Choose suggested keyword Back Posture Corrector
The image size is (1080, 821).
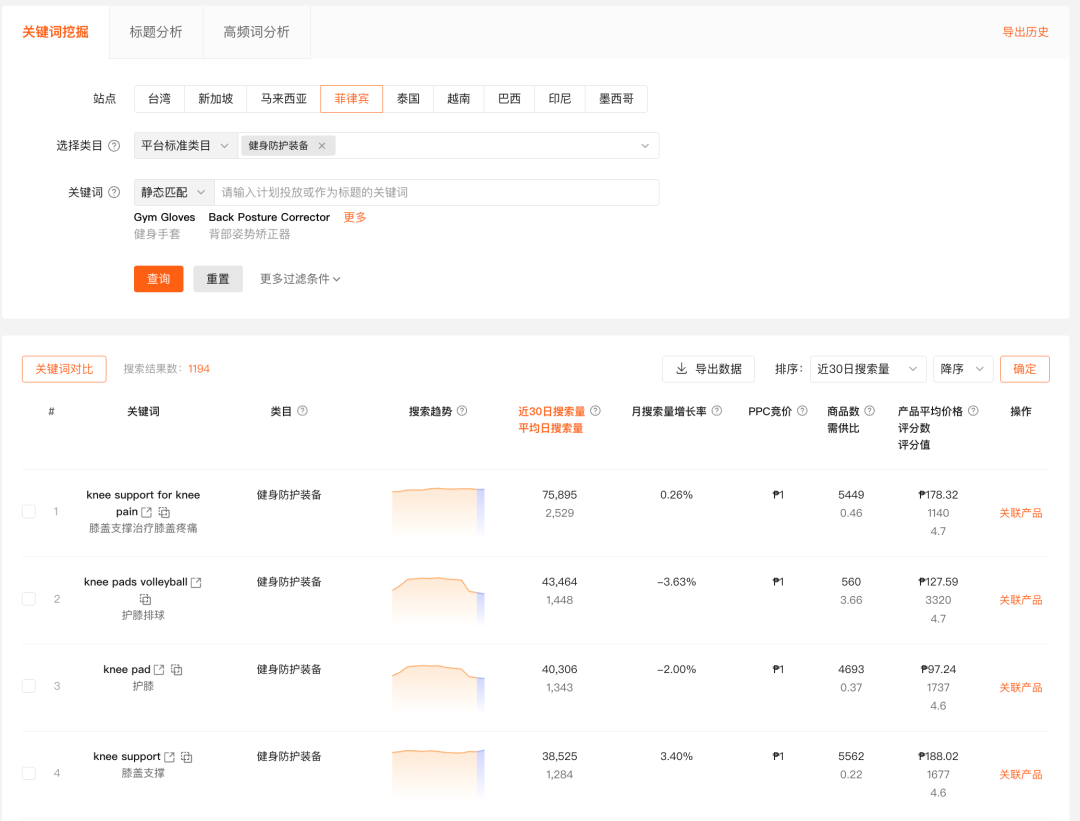(269, 217)
